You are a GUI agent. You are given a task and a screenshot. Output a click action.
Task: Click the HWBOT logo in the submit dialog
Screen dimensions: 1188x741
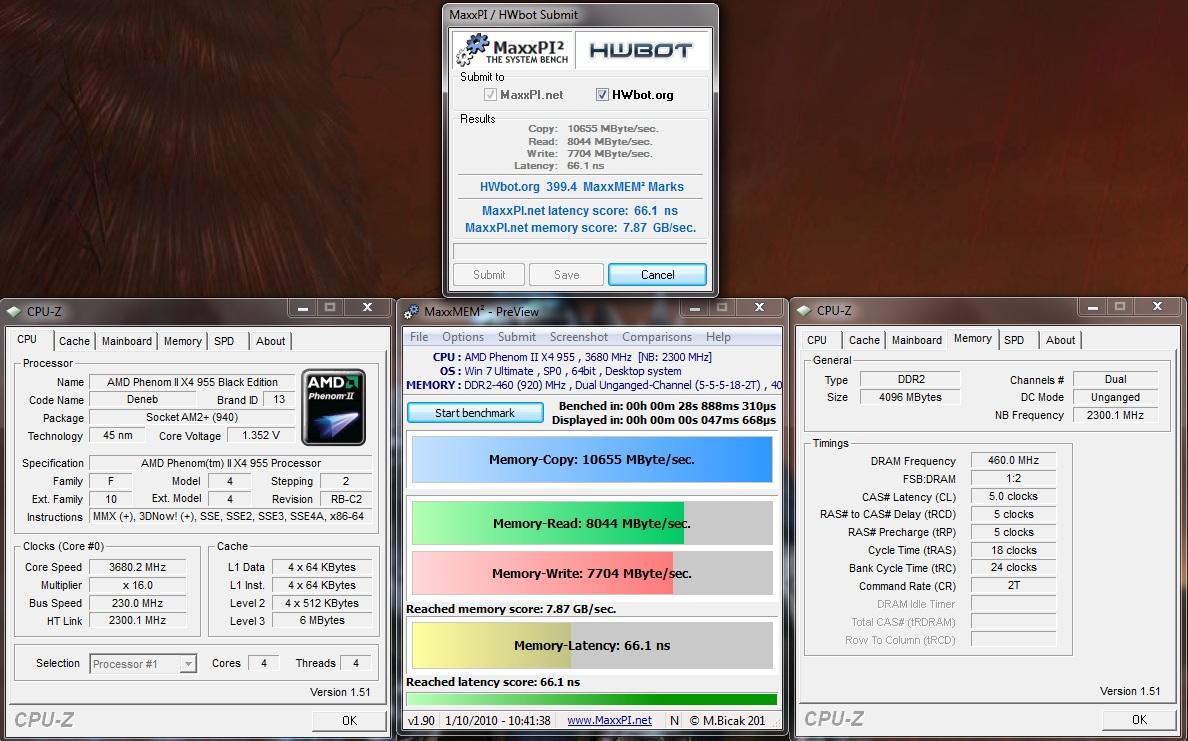click(x=641, y=51)
